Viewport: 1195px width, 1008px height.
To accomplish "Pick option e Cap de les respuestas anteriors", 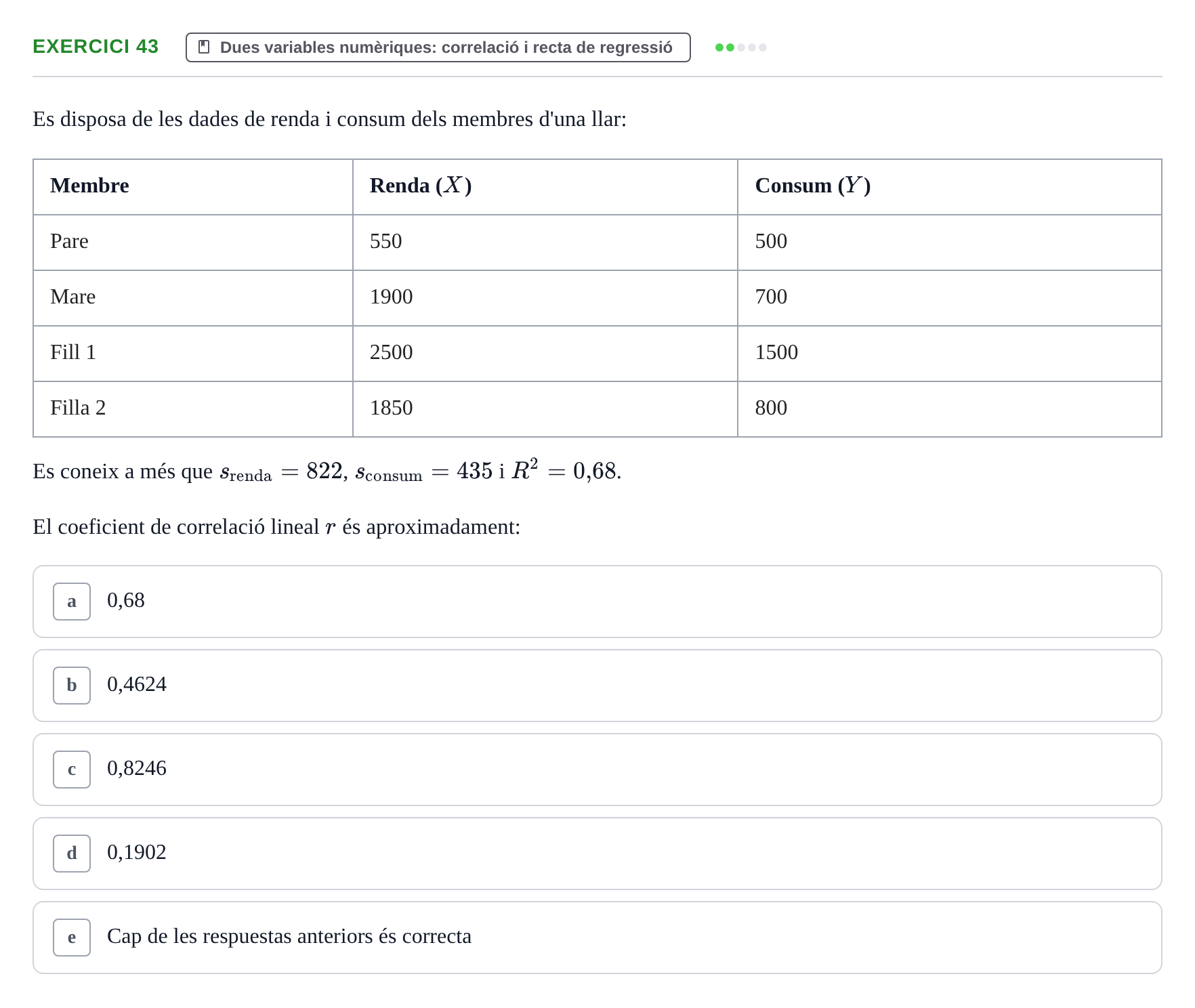I will pyautogui.click(x=597, y=938).
